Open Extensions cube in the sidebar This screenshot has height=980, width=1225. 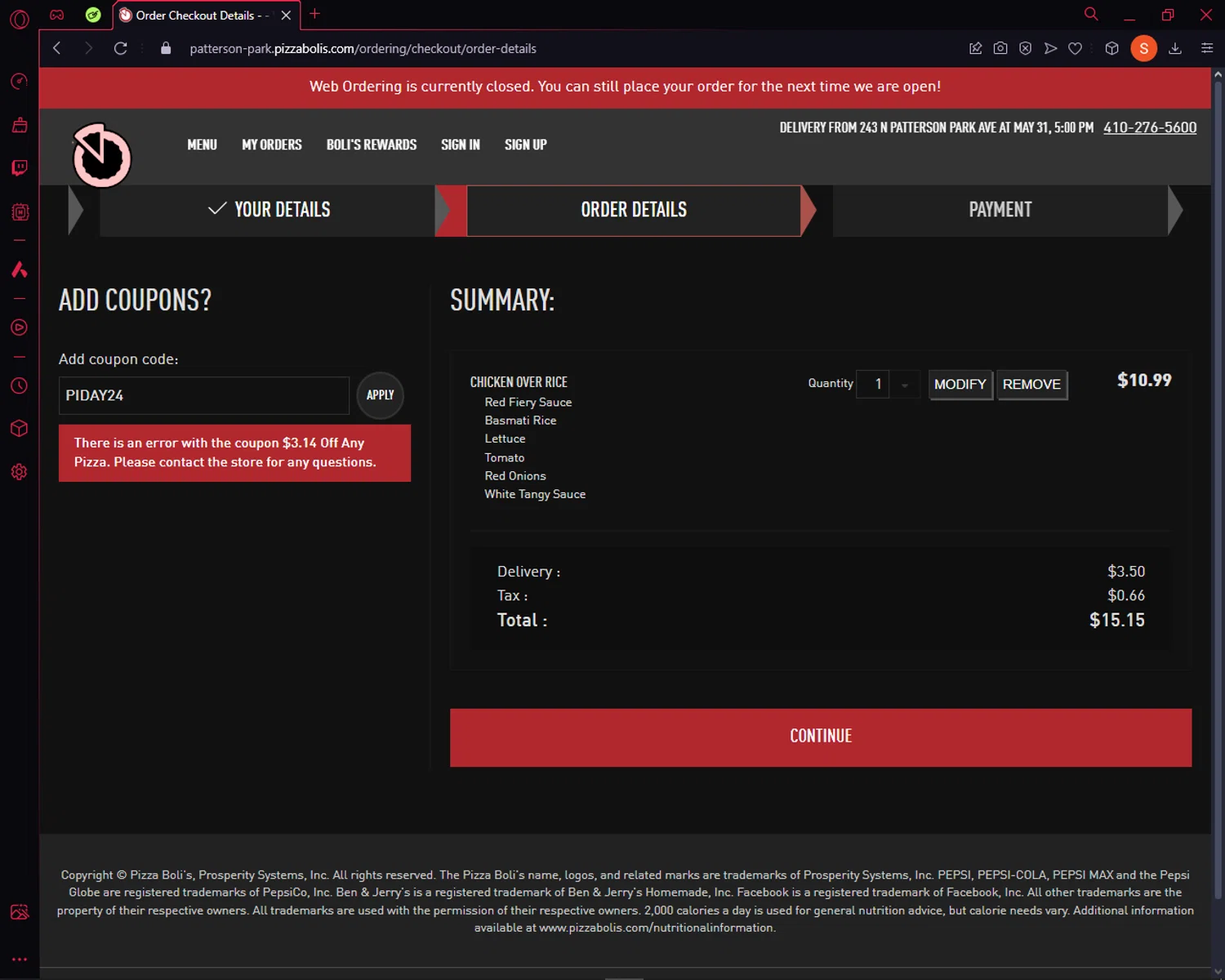[20, 429]
